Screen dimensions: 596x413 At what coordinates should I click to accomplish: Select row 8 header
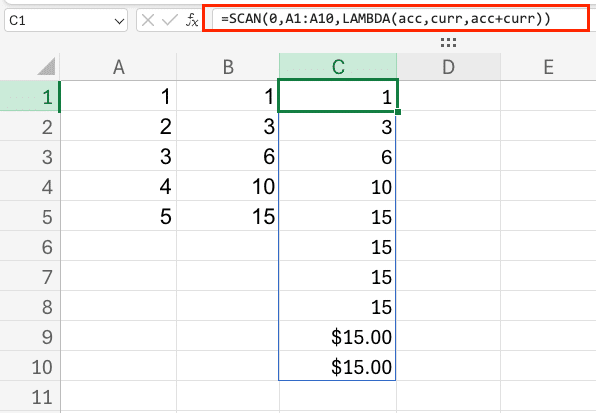(x=30, y=306)
